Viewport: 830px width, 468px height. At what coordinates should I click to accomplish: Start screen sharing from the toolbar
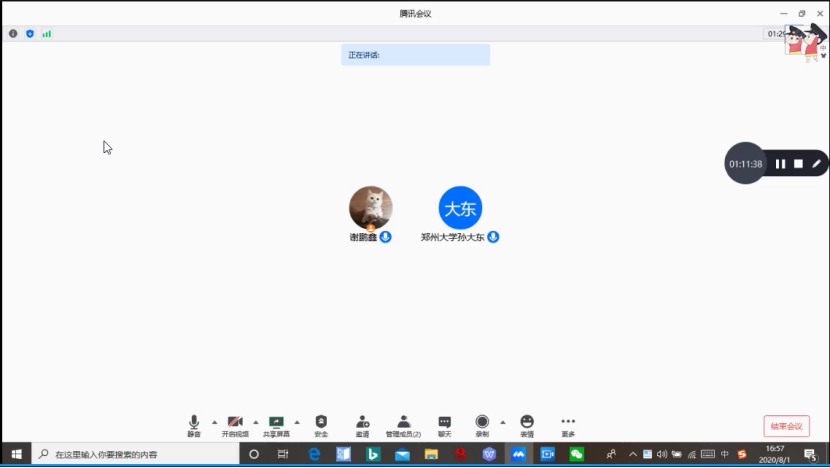tap(276, 424)
